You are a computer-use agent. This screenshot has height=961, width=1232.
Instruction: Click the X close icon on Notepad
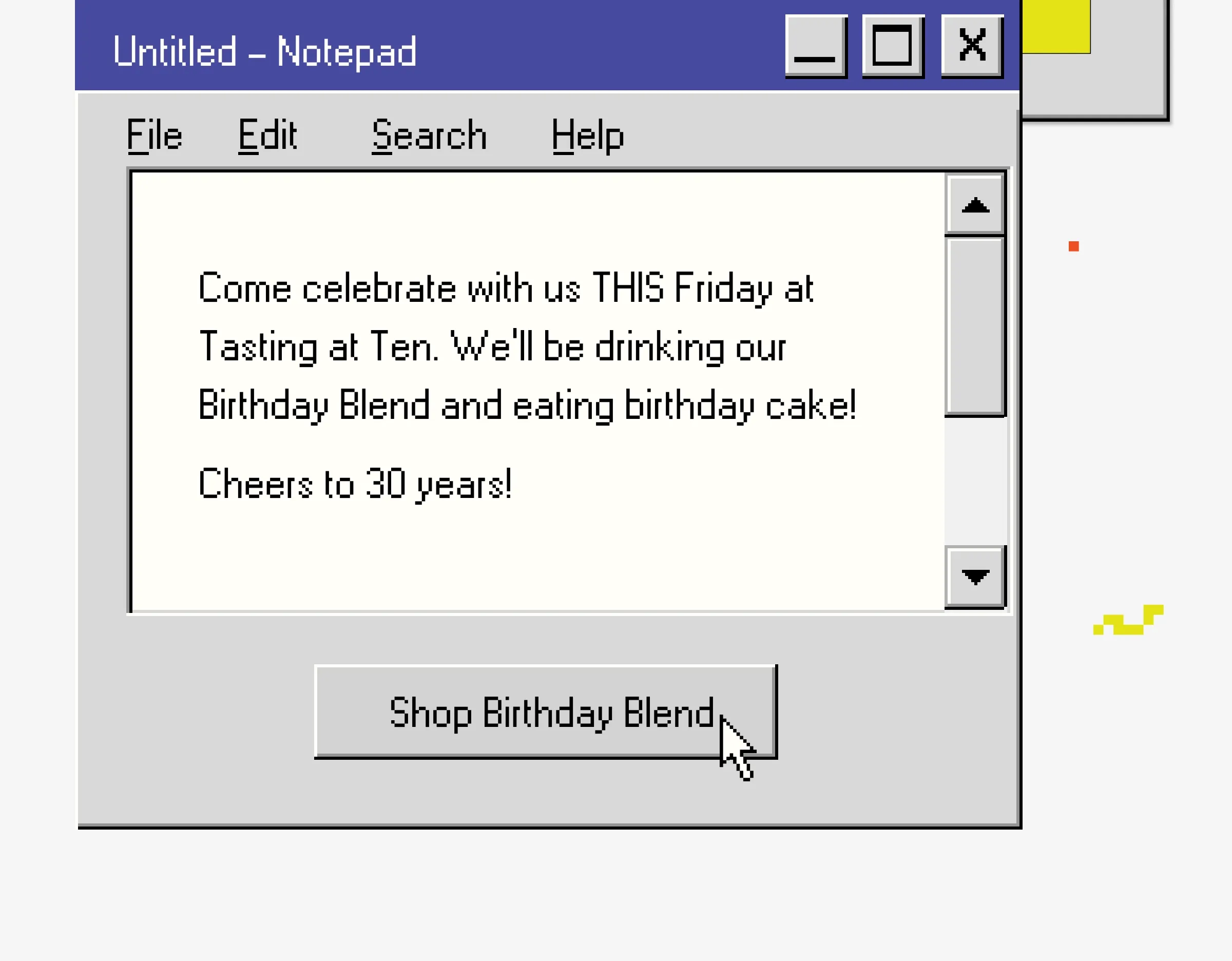(971, 46)
